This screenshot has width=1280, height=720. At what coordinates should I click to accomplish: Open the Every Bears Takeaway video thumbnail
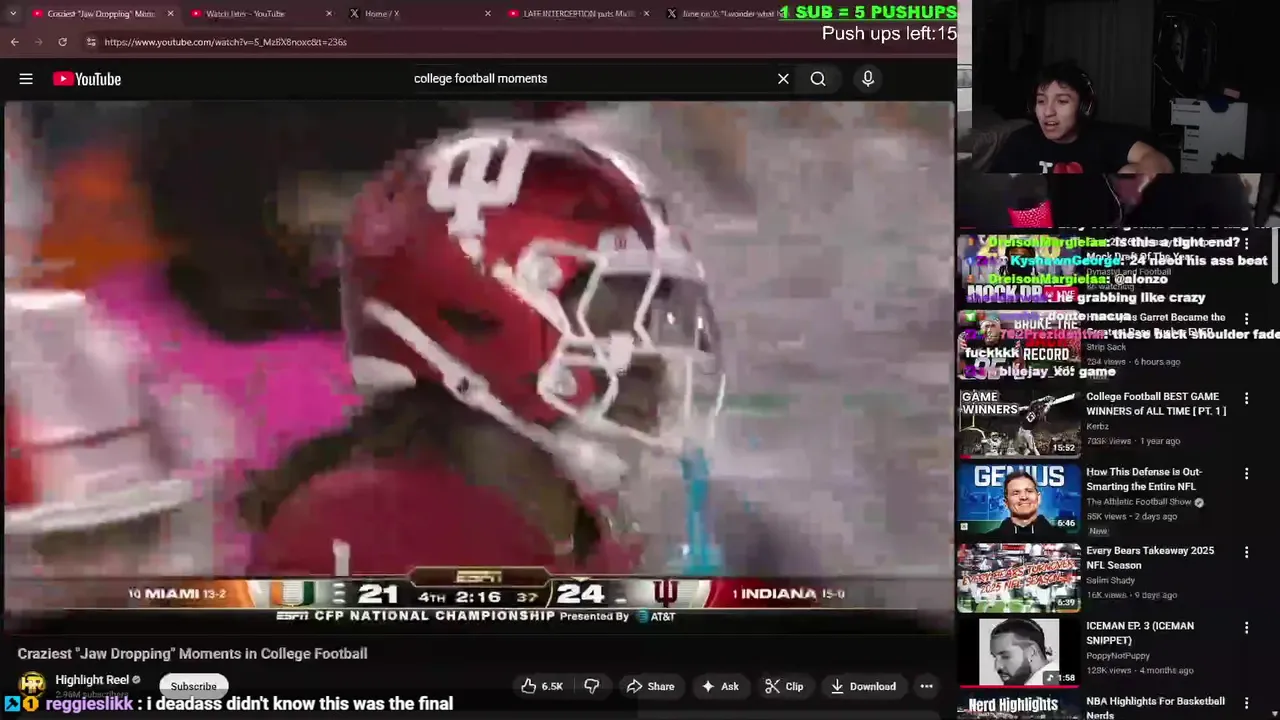1019,577
